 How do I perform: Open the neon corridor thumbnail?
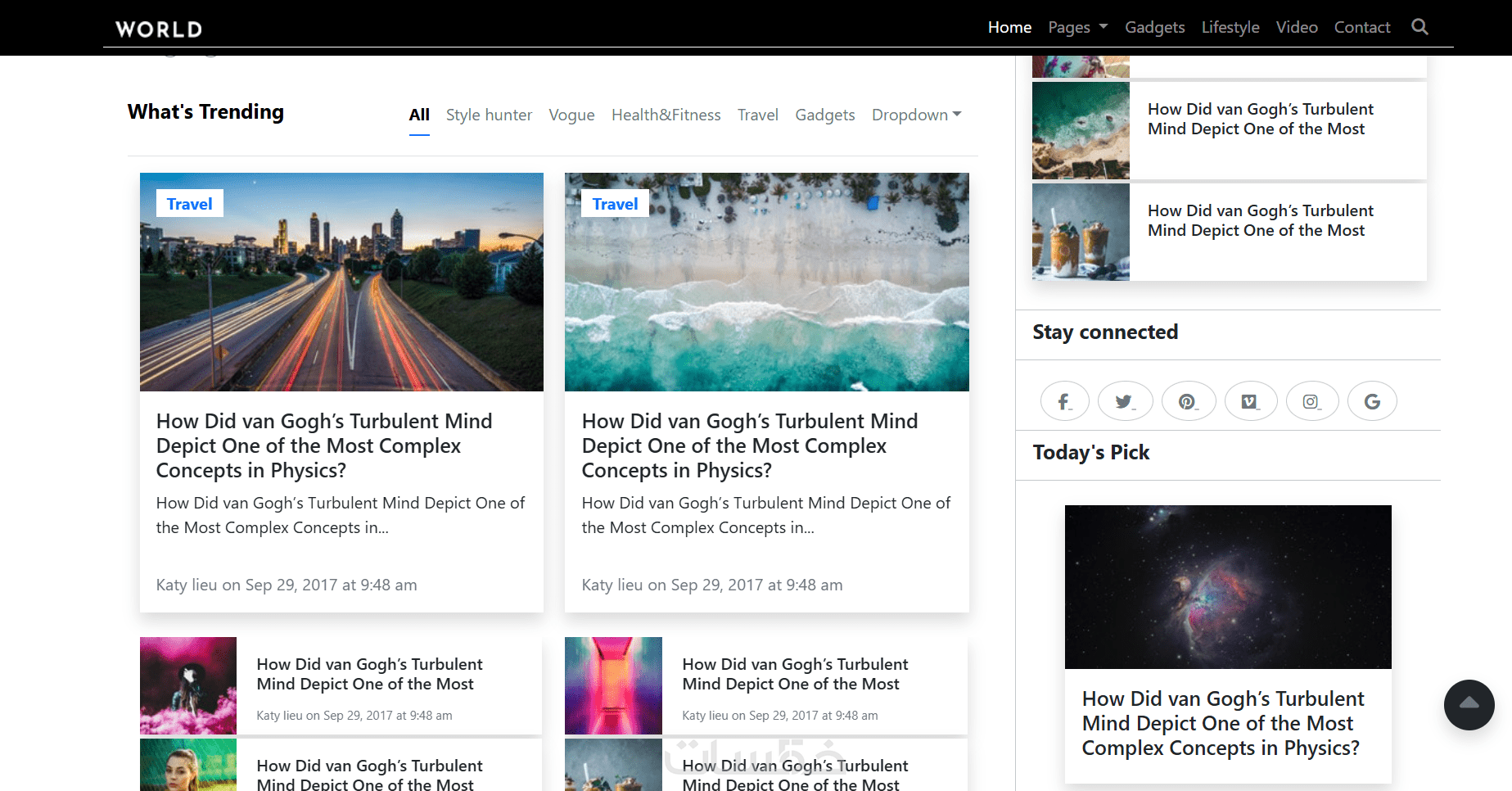click(613, 685)
